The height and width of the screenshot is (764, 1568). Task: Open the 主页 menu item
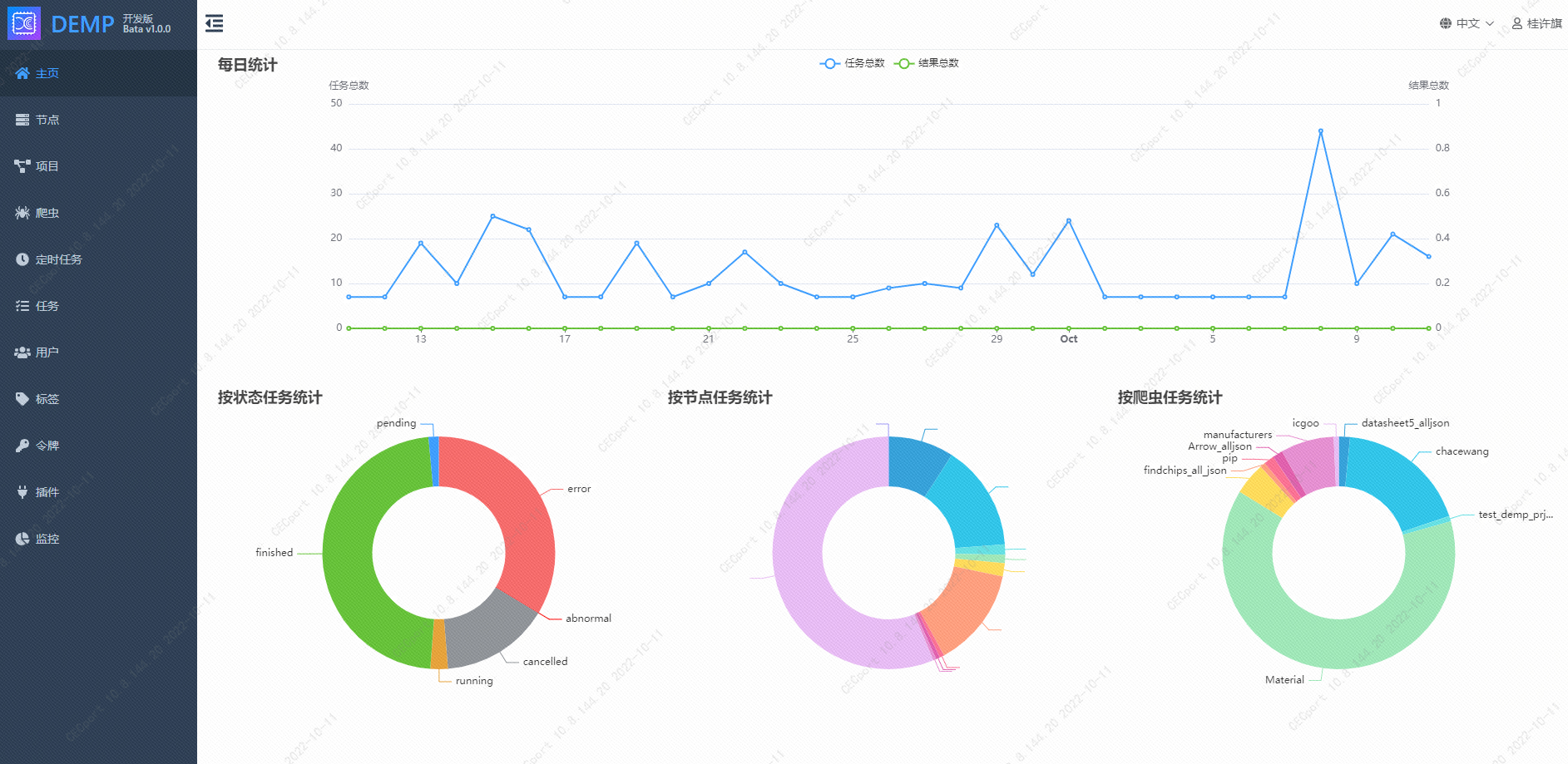click(98, 73)
